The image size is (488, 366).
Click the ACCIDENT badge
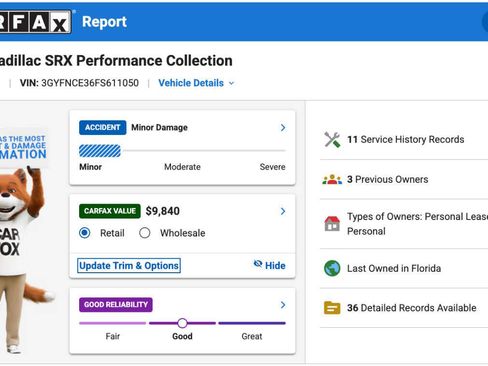point(103,127)
